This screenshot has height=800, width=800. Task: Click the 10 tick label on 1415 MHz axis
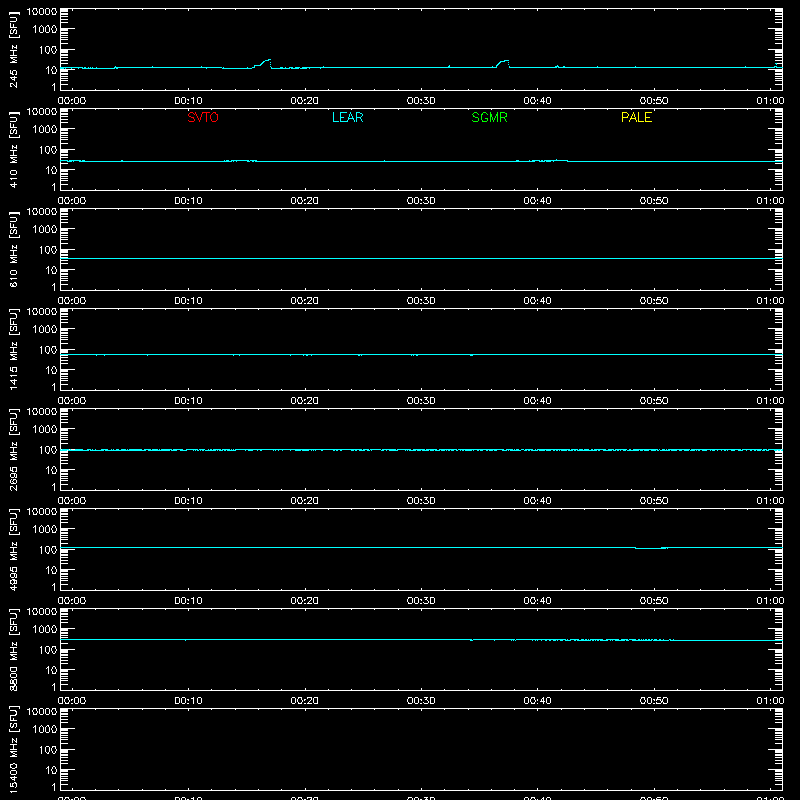click(x=51, y=370)
